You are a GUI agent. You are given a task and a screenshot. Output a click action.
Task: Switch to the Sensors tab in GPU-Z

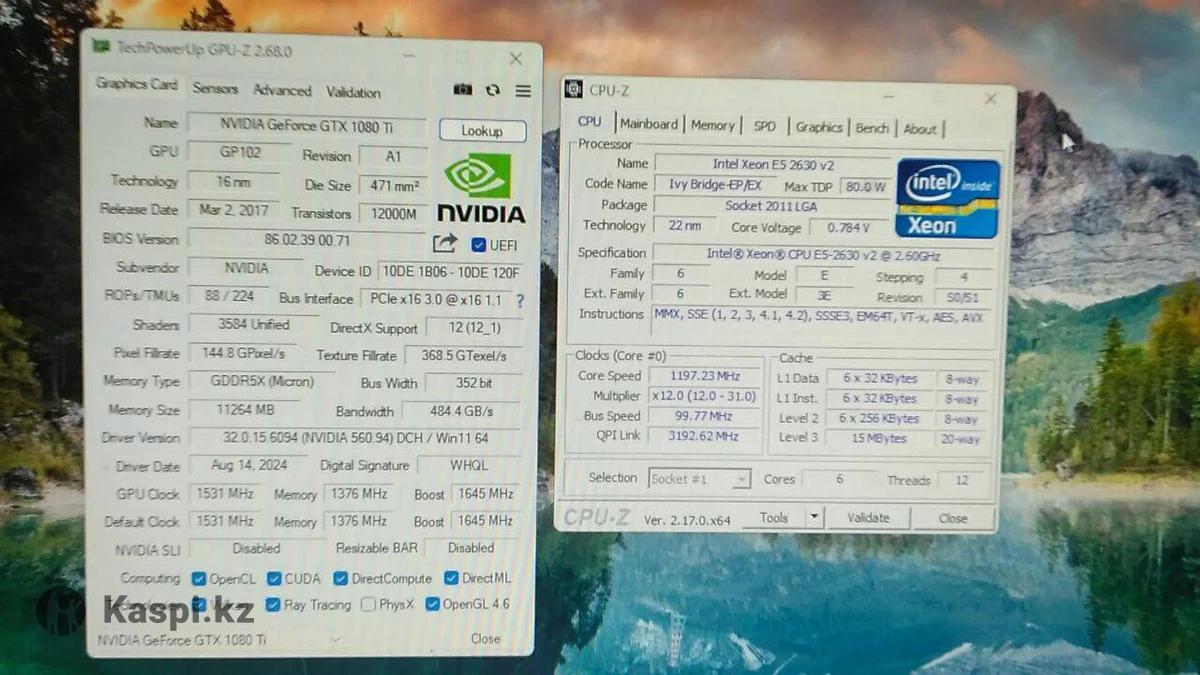pyautogui.click(x=215, y=89)
